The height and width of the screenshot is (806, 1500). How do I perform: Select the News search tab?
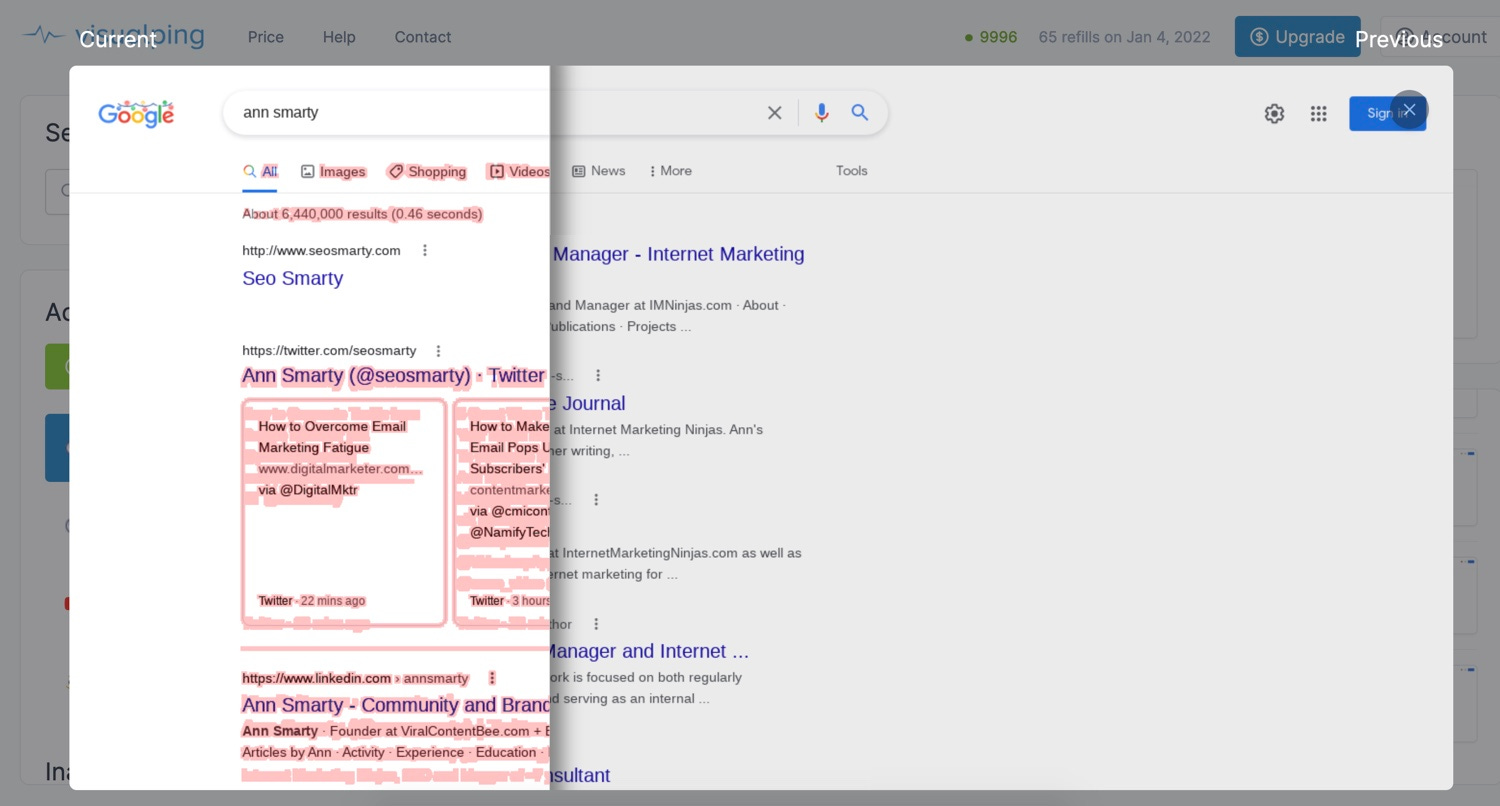click(x=598, y=171)
